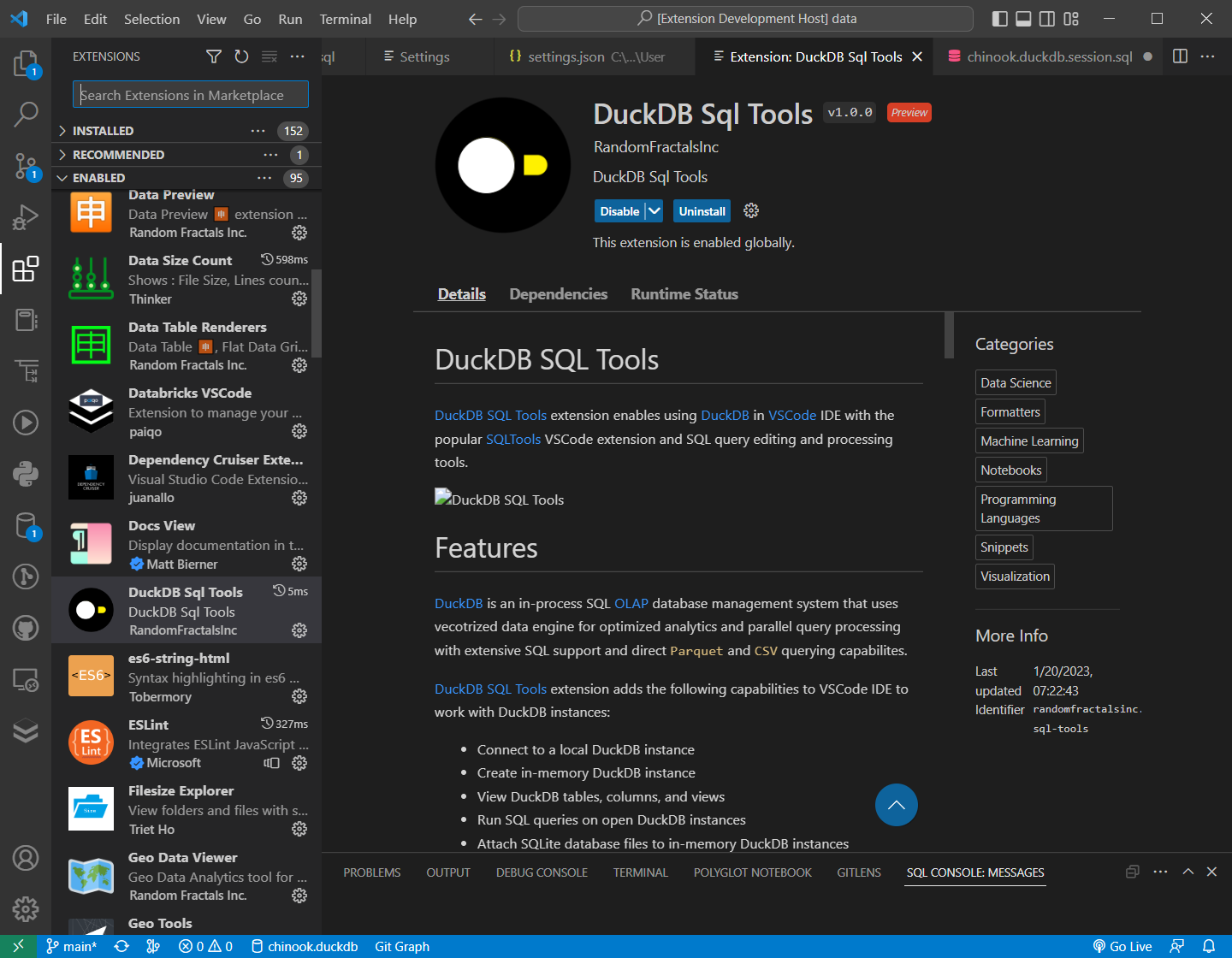Image resolution: width=1232 pixels, height=958 pixels.
Task: Open main* branch in status bar
Action: [x=72, y=946]
